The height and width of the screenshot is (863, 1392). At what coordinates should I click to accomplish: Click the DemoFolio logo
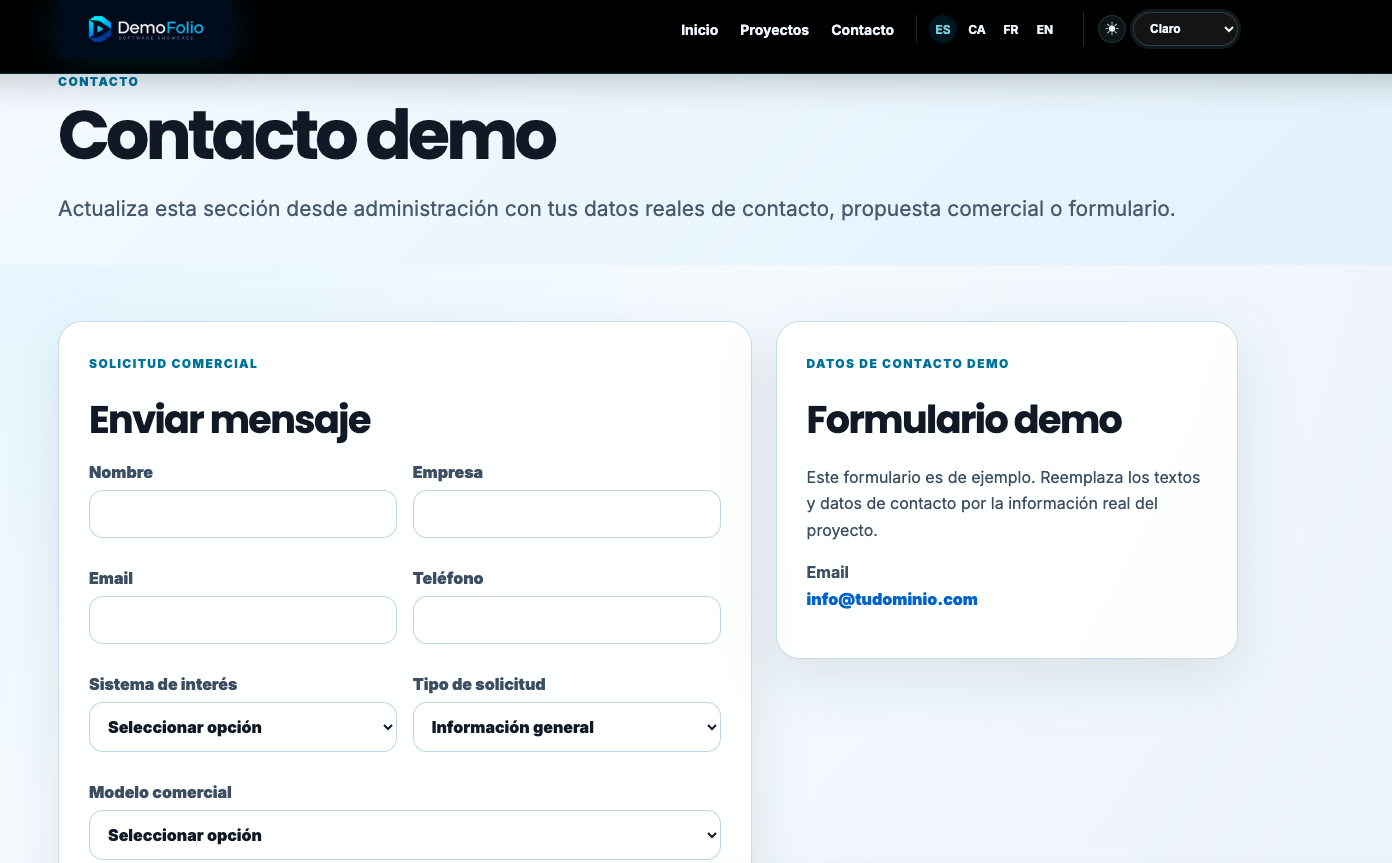tap(146, 29)
